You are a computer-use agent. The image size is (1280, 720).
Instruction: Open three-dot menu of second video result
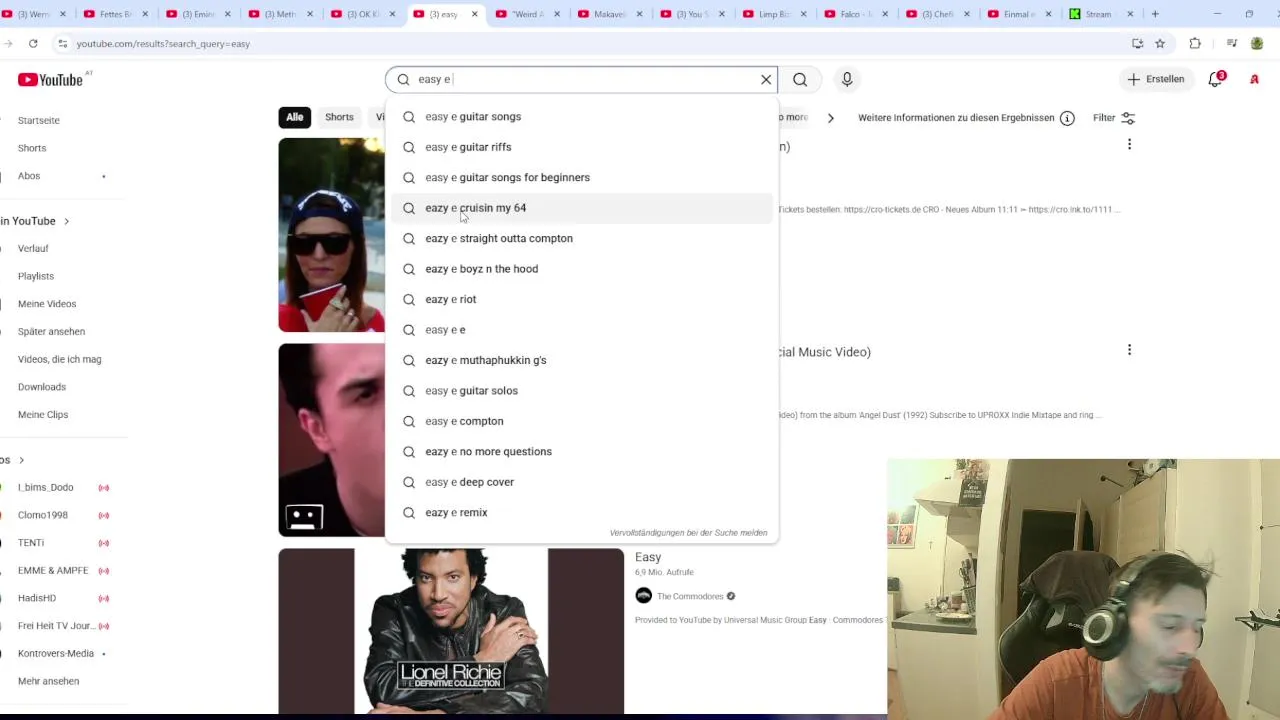(x=1129, y=350)
